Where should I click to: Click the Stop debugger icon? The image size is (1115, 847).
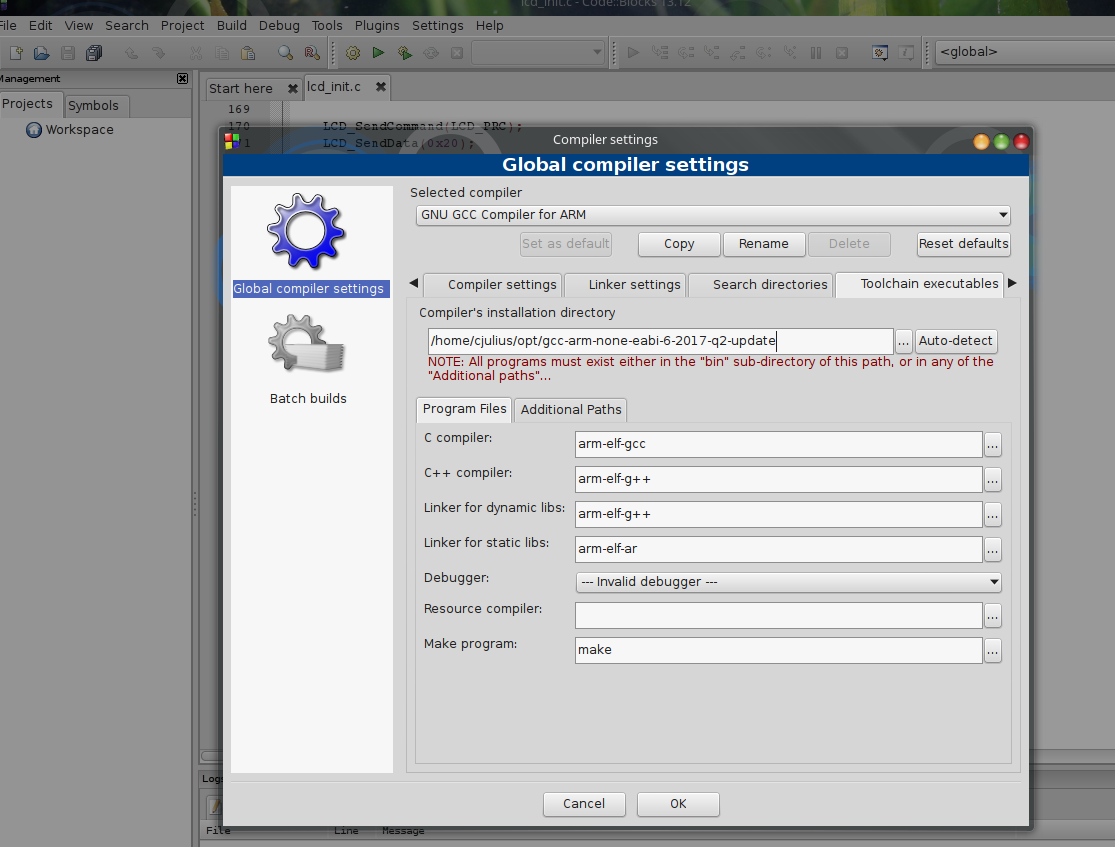[x=842, y=53]
